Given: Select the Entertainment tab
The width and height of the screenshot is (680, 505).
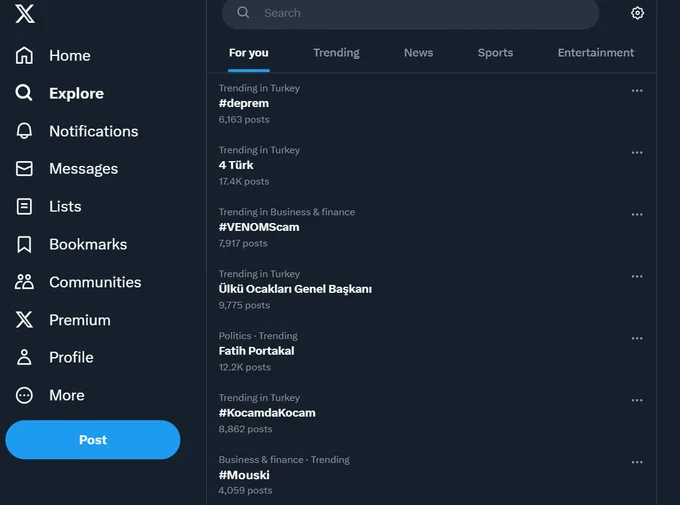Looking at the screenshot, I should tap(596, 53).
